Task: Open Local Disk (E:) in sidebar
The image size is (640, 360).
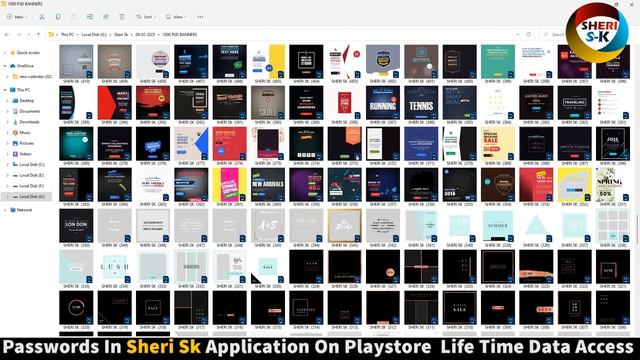Action: coord(32,175)
